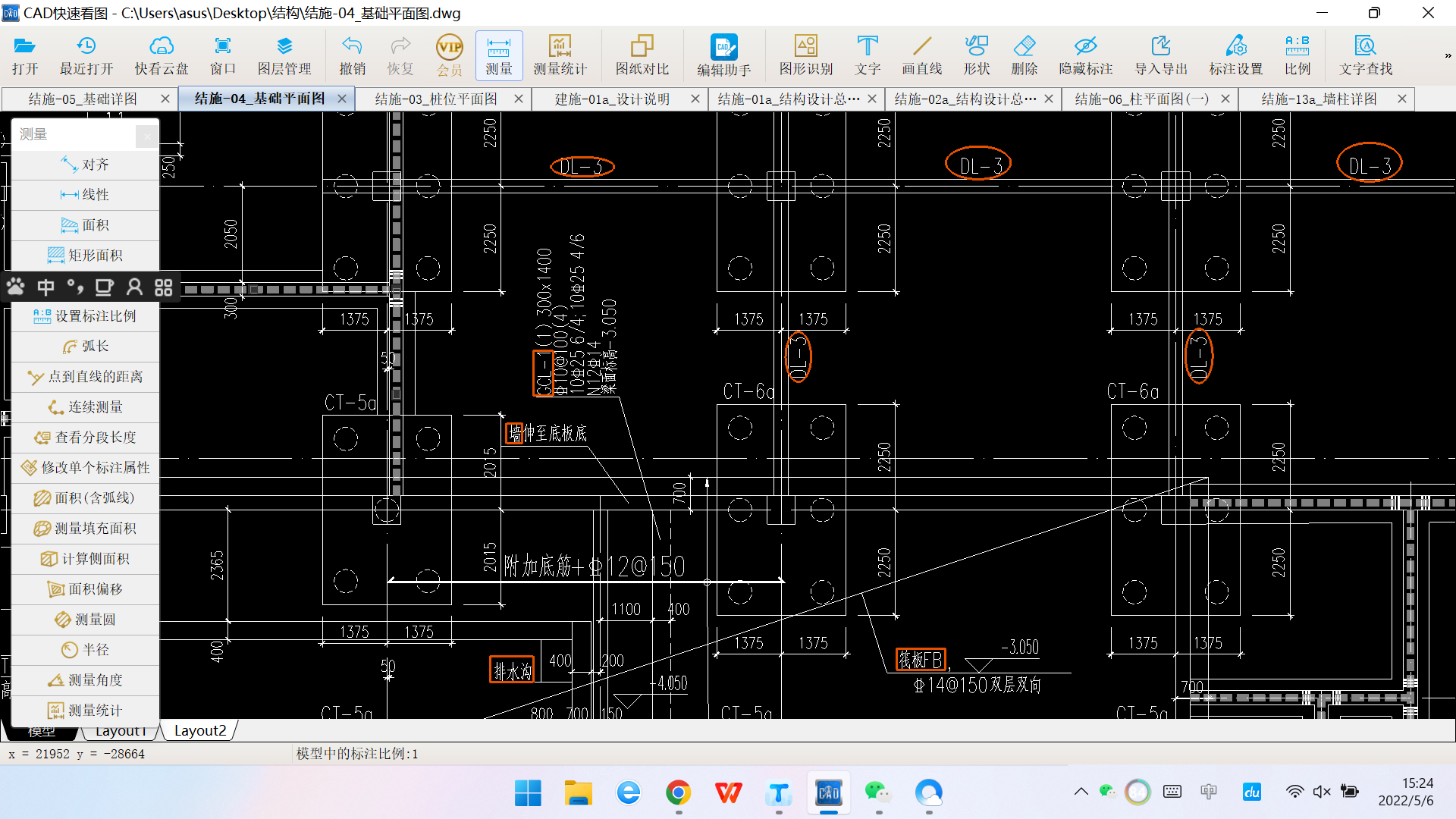Click the 窗口 window tool

(223, 56)
